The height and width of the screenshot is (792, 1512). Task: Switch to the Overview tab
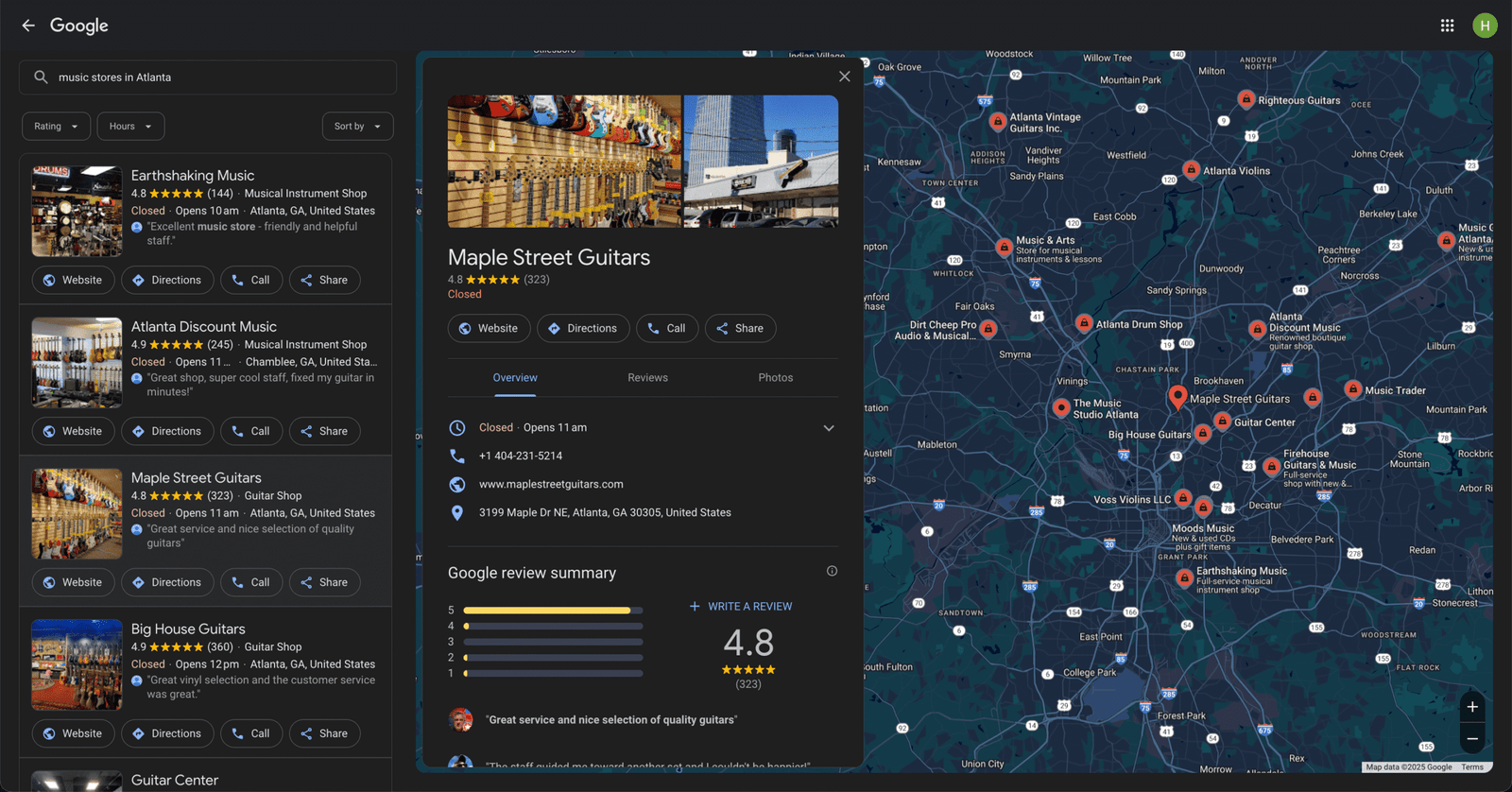pyautogui.click(x=515, y=378)
